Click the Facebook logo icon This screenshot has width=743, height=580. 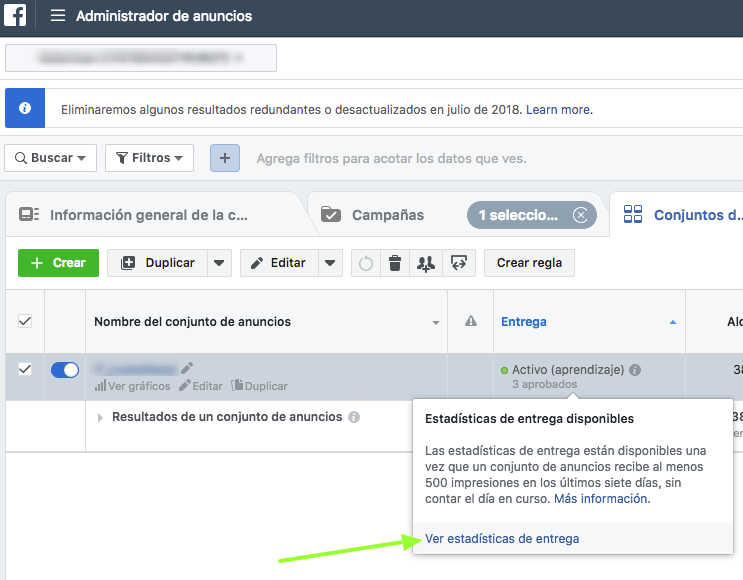pos(15,15)
